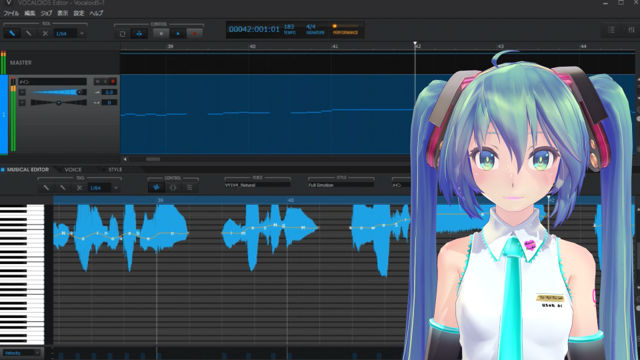This screenshot has width=640, height=360.
Task: Adjust track volume slider
Action: 58,92
